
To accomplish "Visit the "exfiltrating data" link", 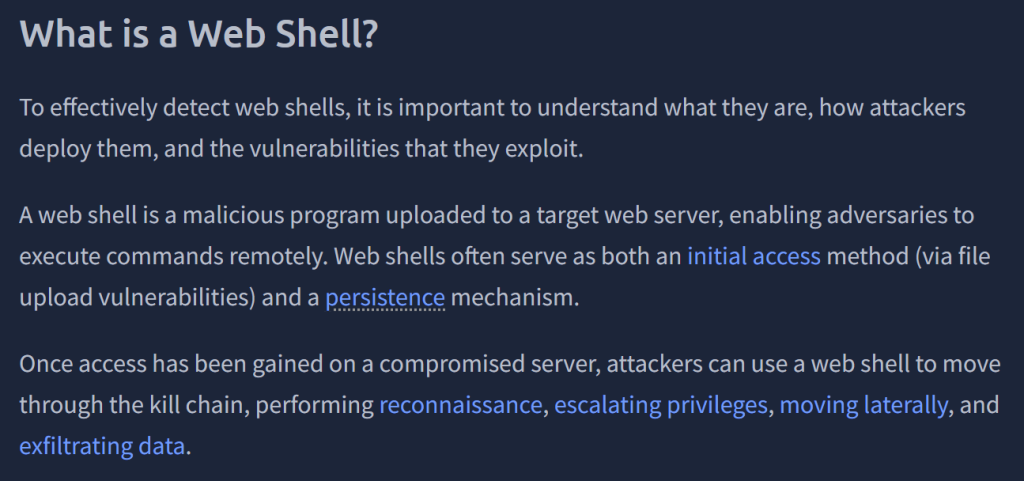I will click(102, 445).
